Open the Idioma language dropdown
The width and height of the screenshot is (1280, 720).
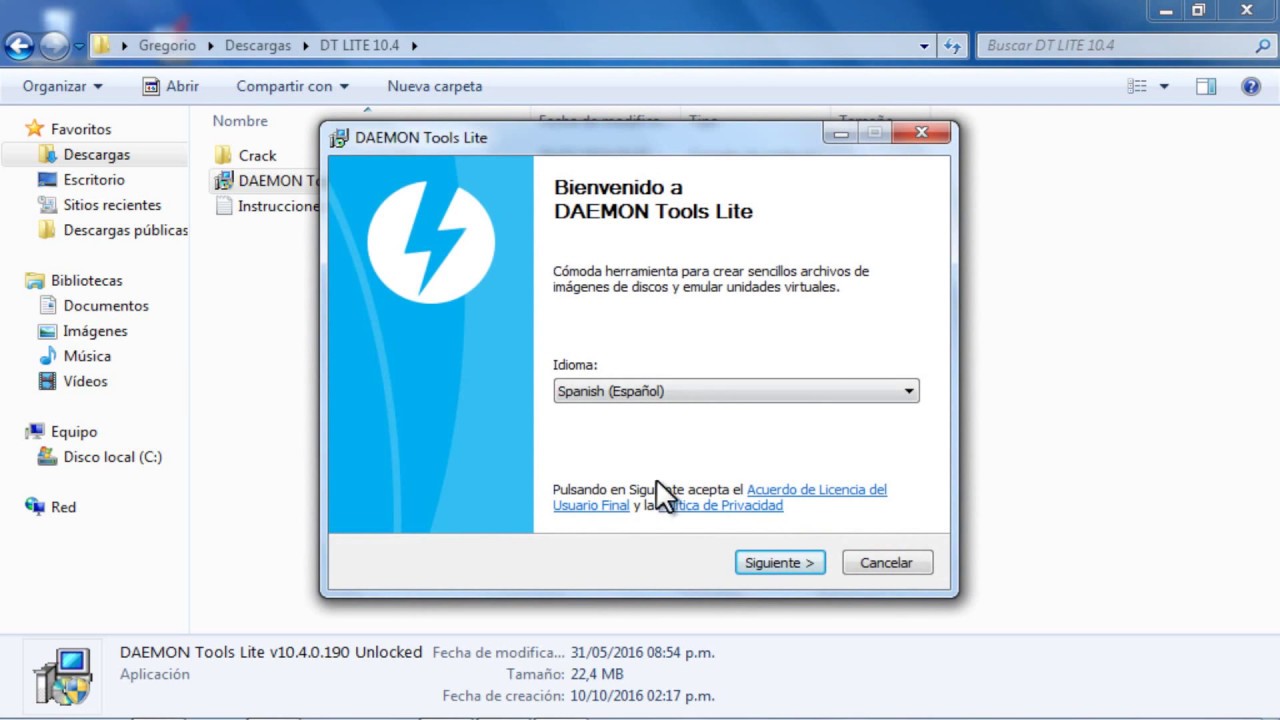pos(907,391)
